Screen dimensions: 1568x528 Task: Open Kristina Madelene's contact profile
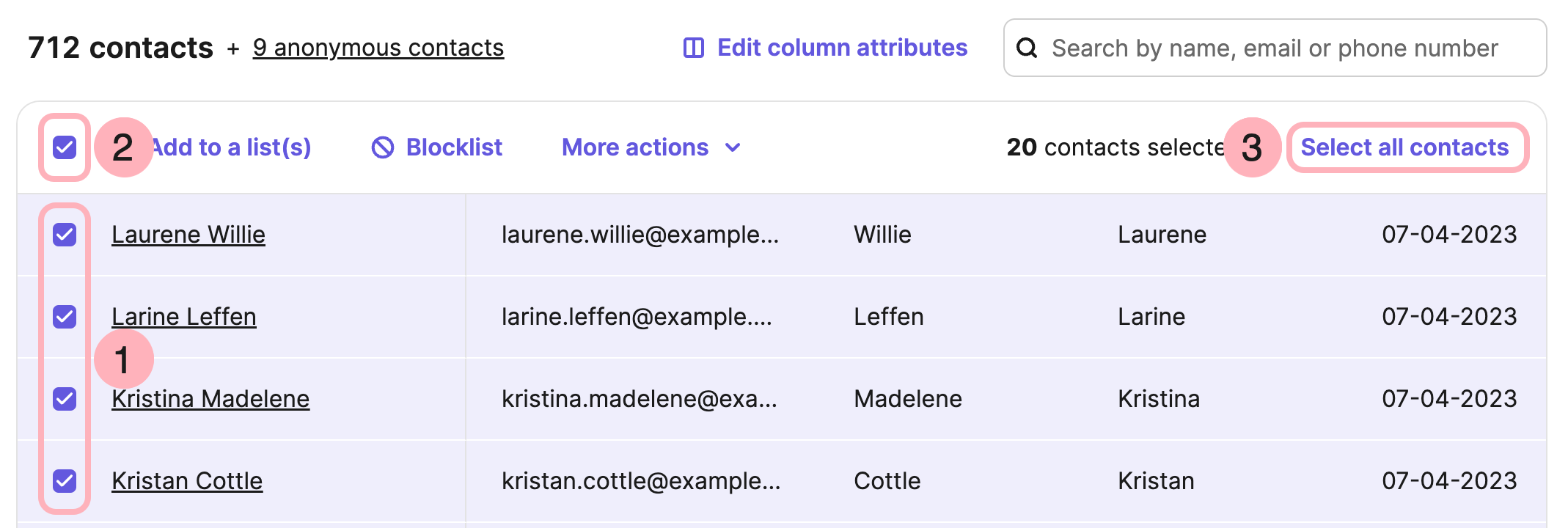click(x=210, y=399)
